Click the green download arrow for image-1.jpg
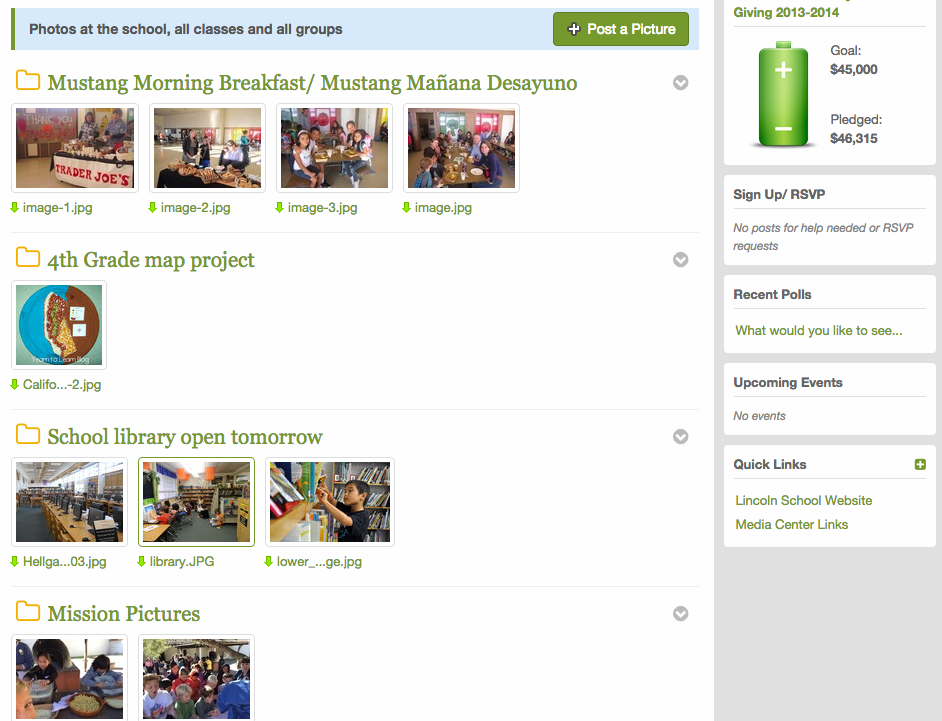This screenshot has height=721, width=942. (15, 208)
